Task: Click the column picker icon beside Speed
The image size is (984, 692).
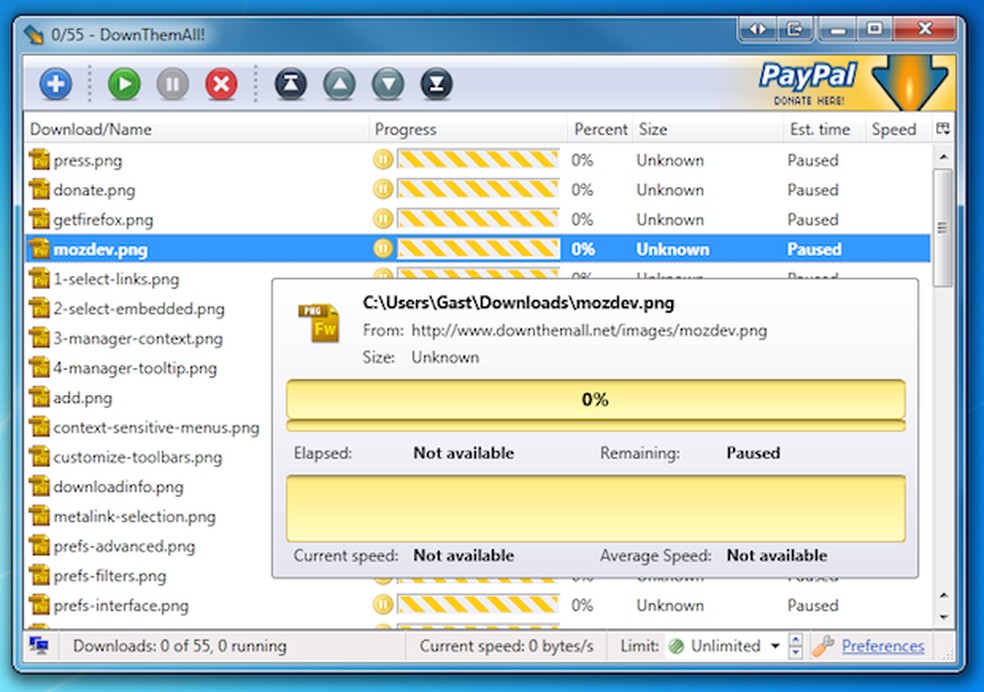Action: pyautogui.click(x=943, y=129)
